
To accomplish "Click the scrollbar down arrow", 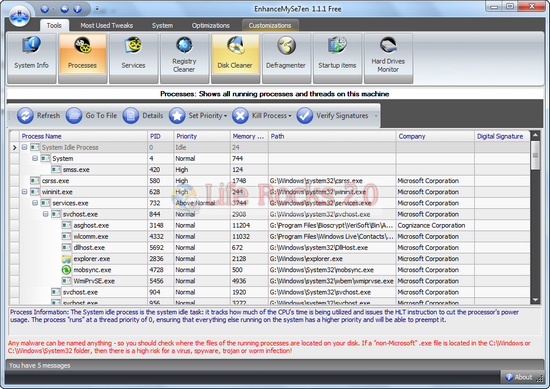I will pos(535,300).
